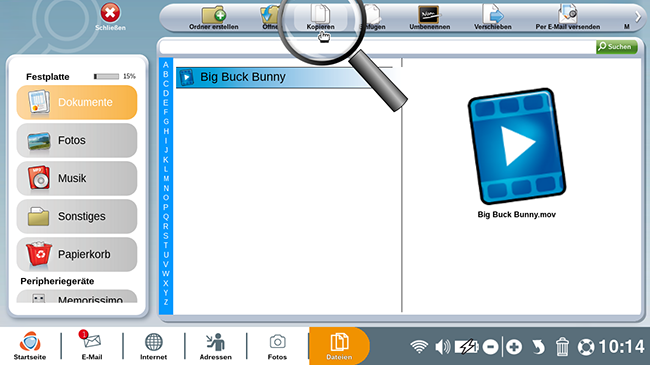The height and width of the screenshot is (365, 650).
Task: Click the battery charging icon
Action: pyautogui.click(x=467, y=346)
